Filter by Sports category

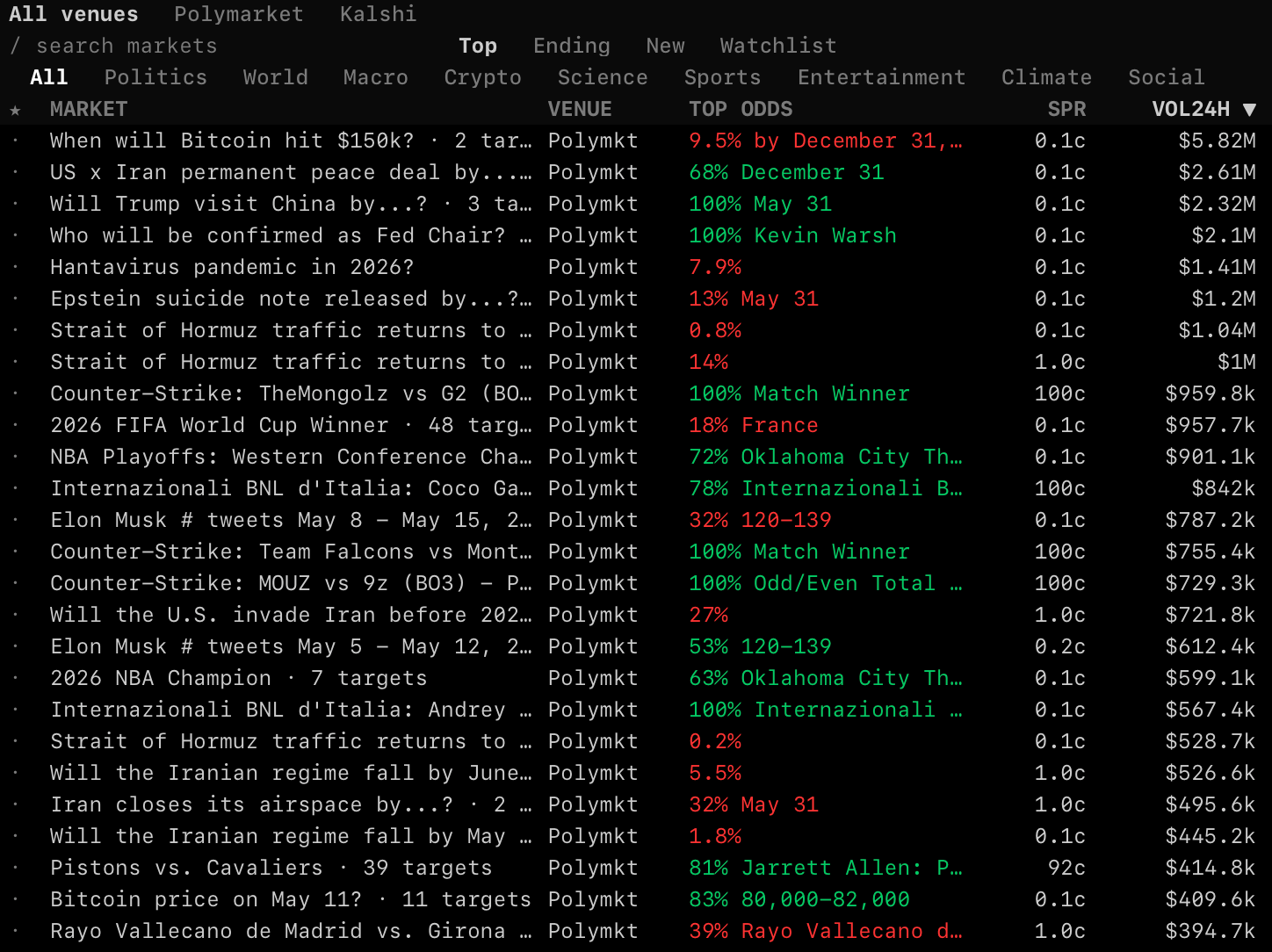pyautogui.click(x=723, y=77)
